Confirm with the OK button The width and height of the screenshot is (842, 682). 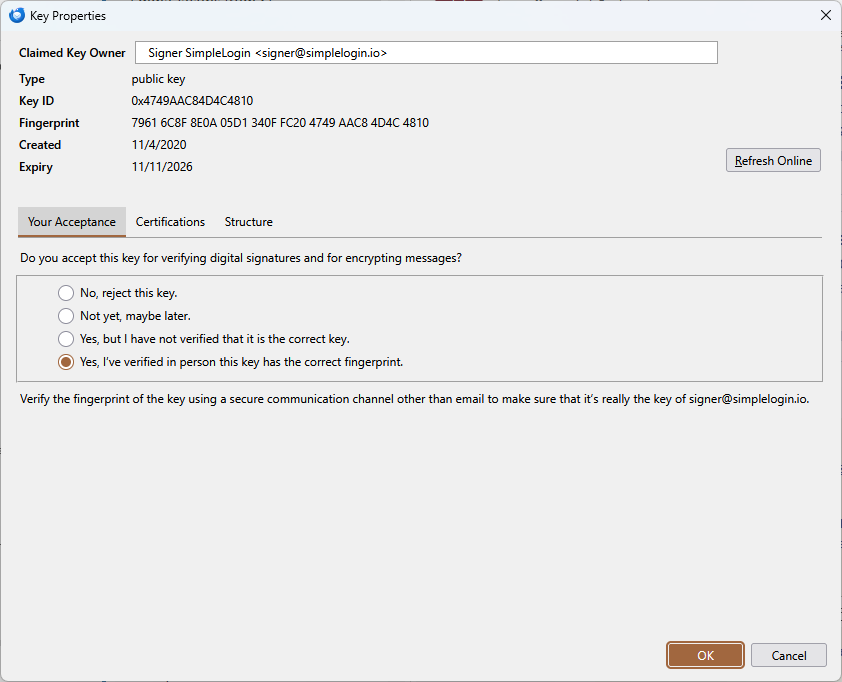pos(705,655)
